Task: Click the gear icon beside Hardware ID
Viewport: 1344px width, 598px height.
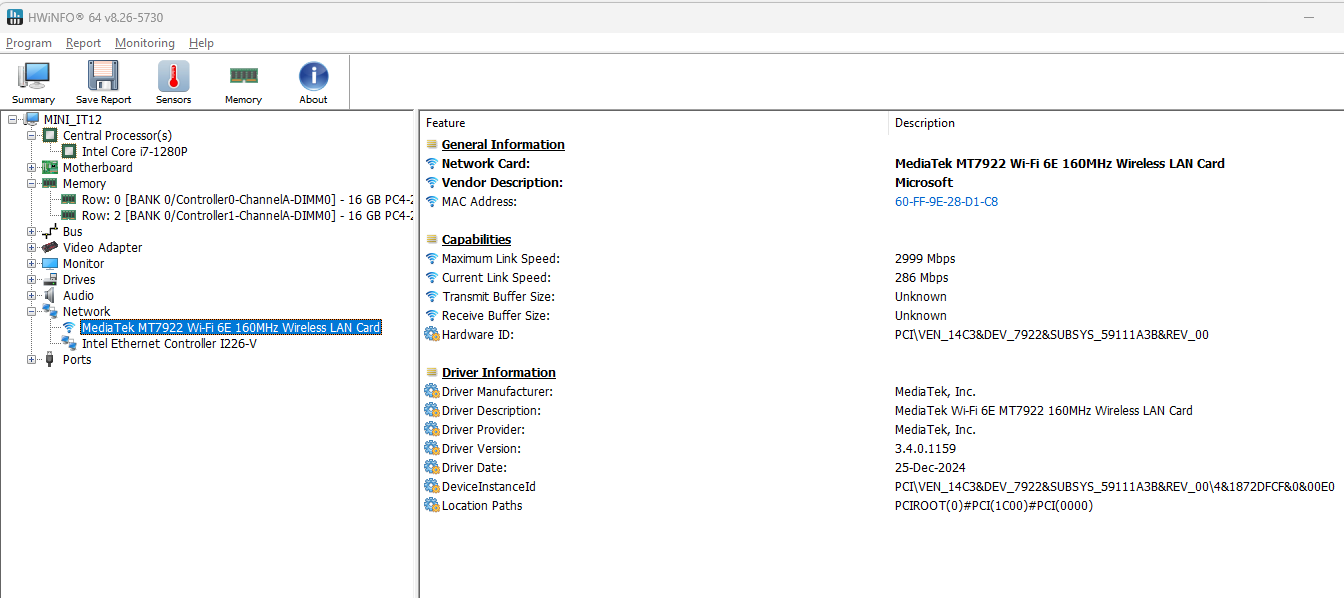Action: (x=432, y=335)
